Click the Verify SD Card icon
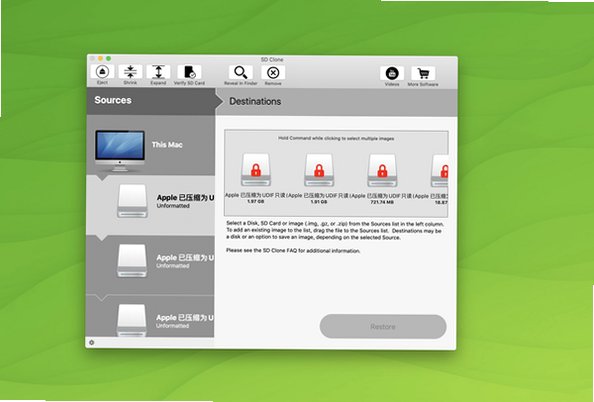The width and height of the screenshot is (594, 402). coord(189,72)
